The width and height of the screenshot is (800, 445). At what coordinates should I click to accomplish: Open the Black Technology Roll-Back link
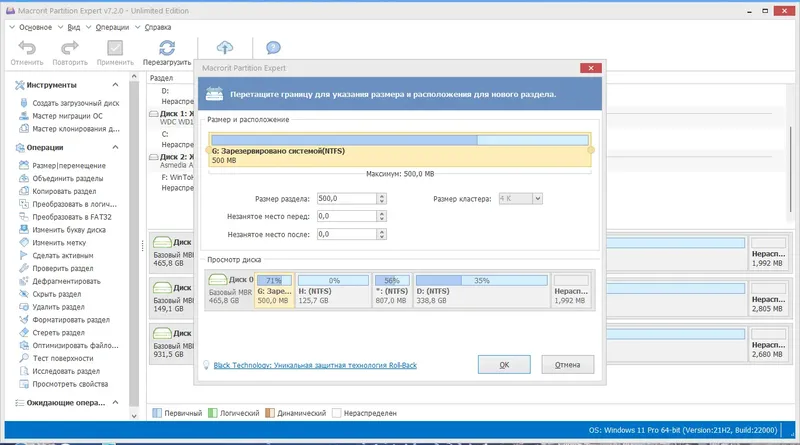click(x=315, y=365)
